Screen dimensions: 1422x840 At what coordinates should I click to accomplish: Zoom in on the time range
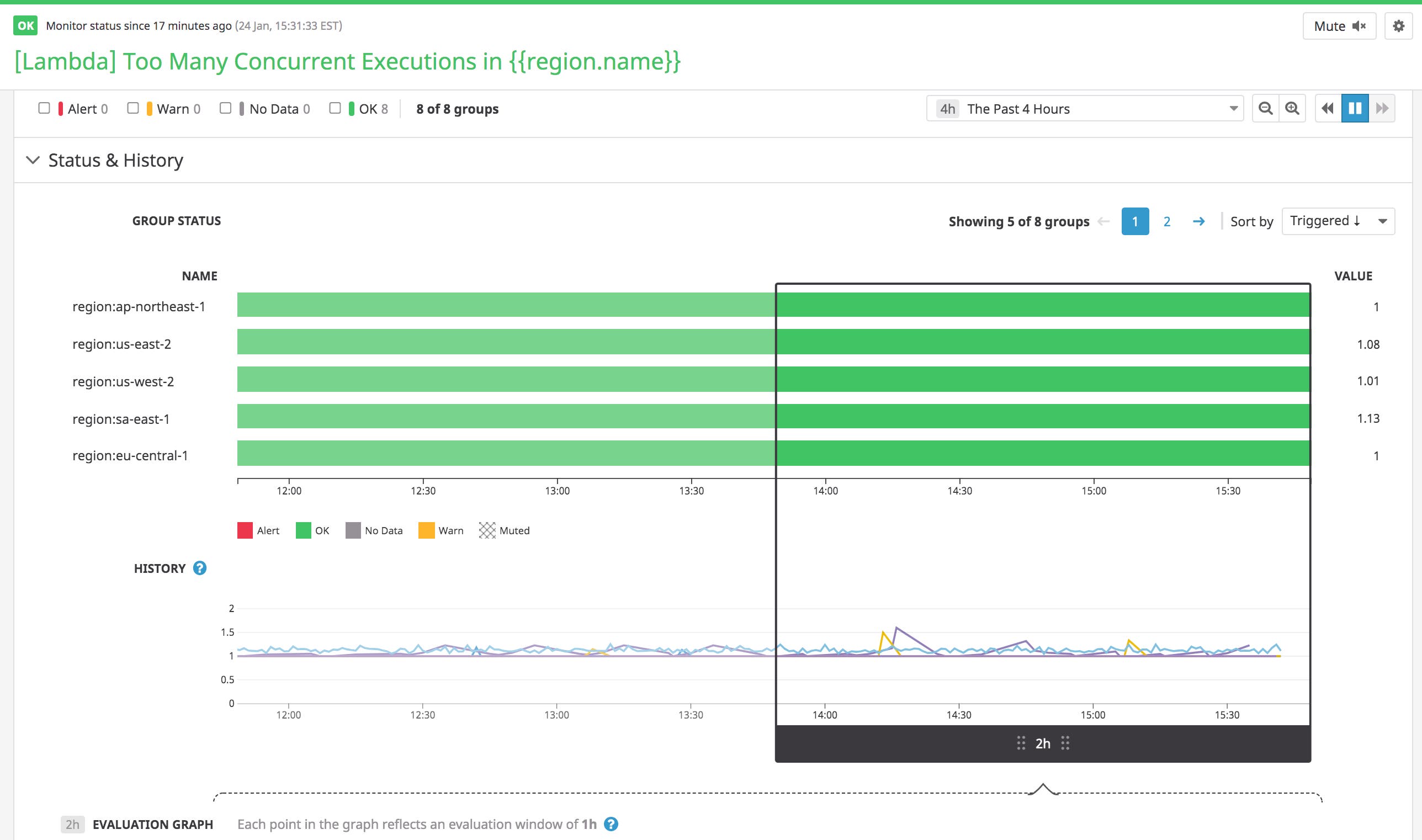[x=1292, y=108]
